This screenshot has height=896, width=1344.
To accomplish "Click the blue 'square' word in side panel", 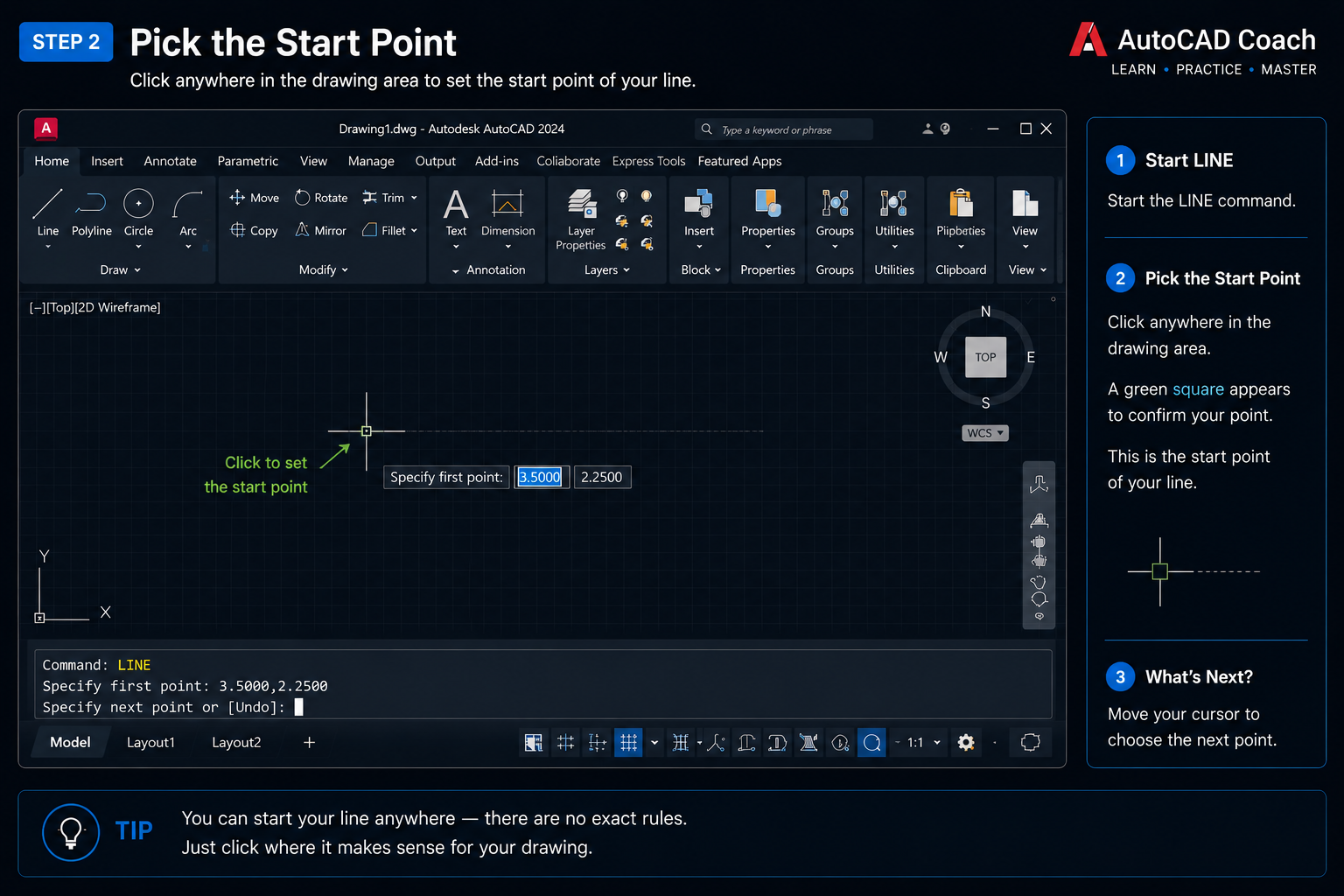I will click(1198, 389).
